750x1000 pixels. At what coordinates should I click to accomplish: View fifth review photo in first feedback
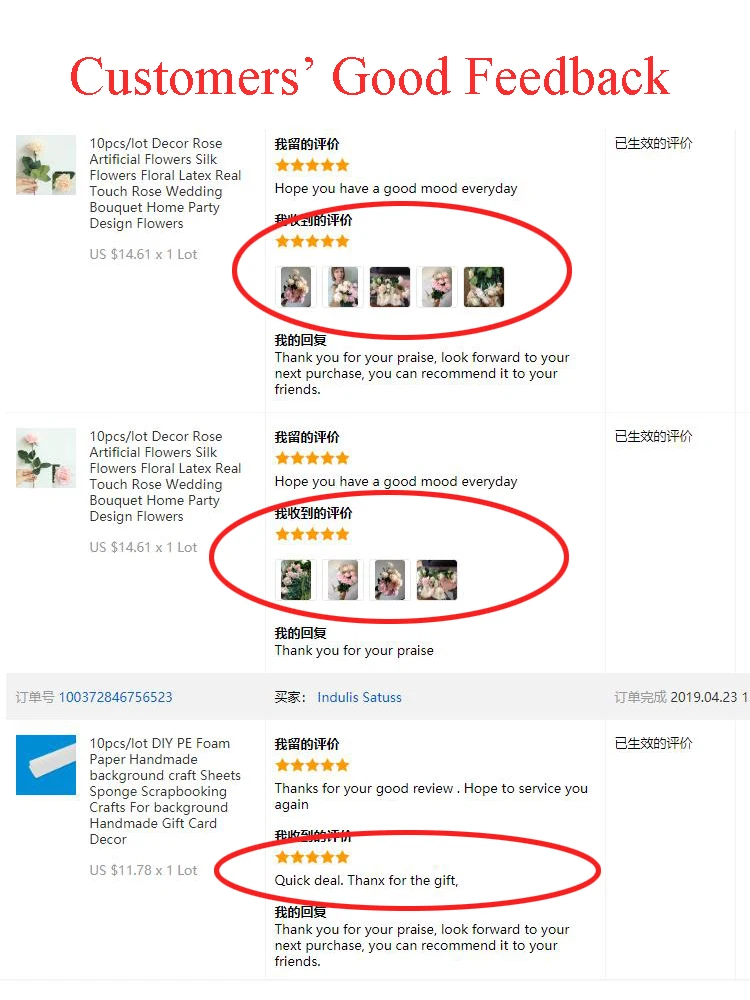click(484, 287)
